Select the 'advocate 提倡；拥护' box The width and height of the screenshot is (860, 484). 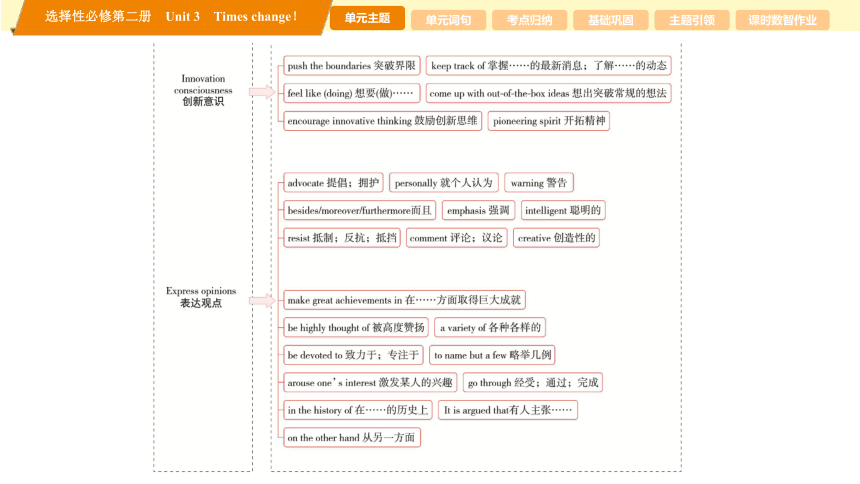click(333, 183)
